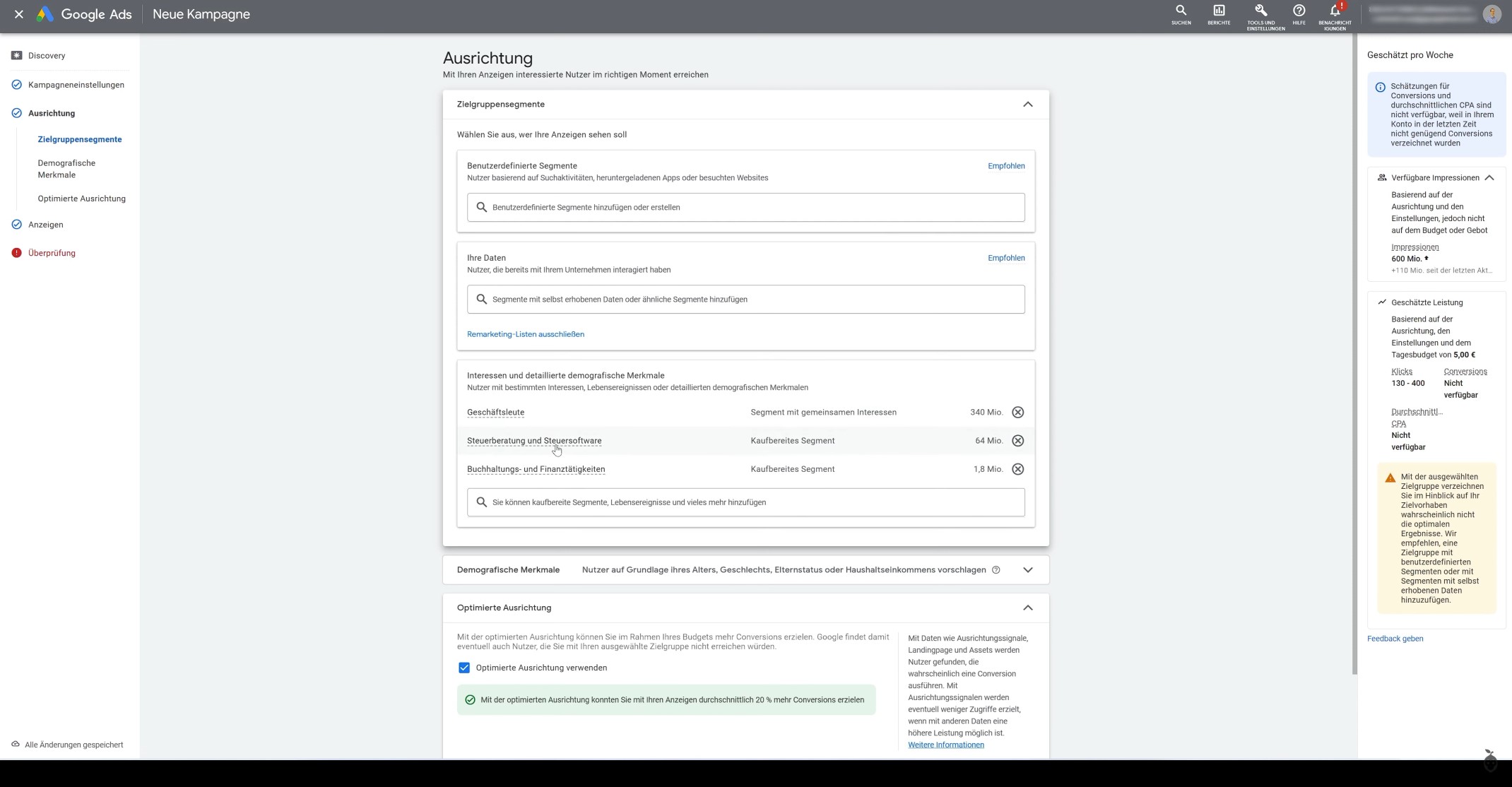Click the Benutzerdefinierte Segmente search field

(x=745, y=208)
